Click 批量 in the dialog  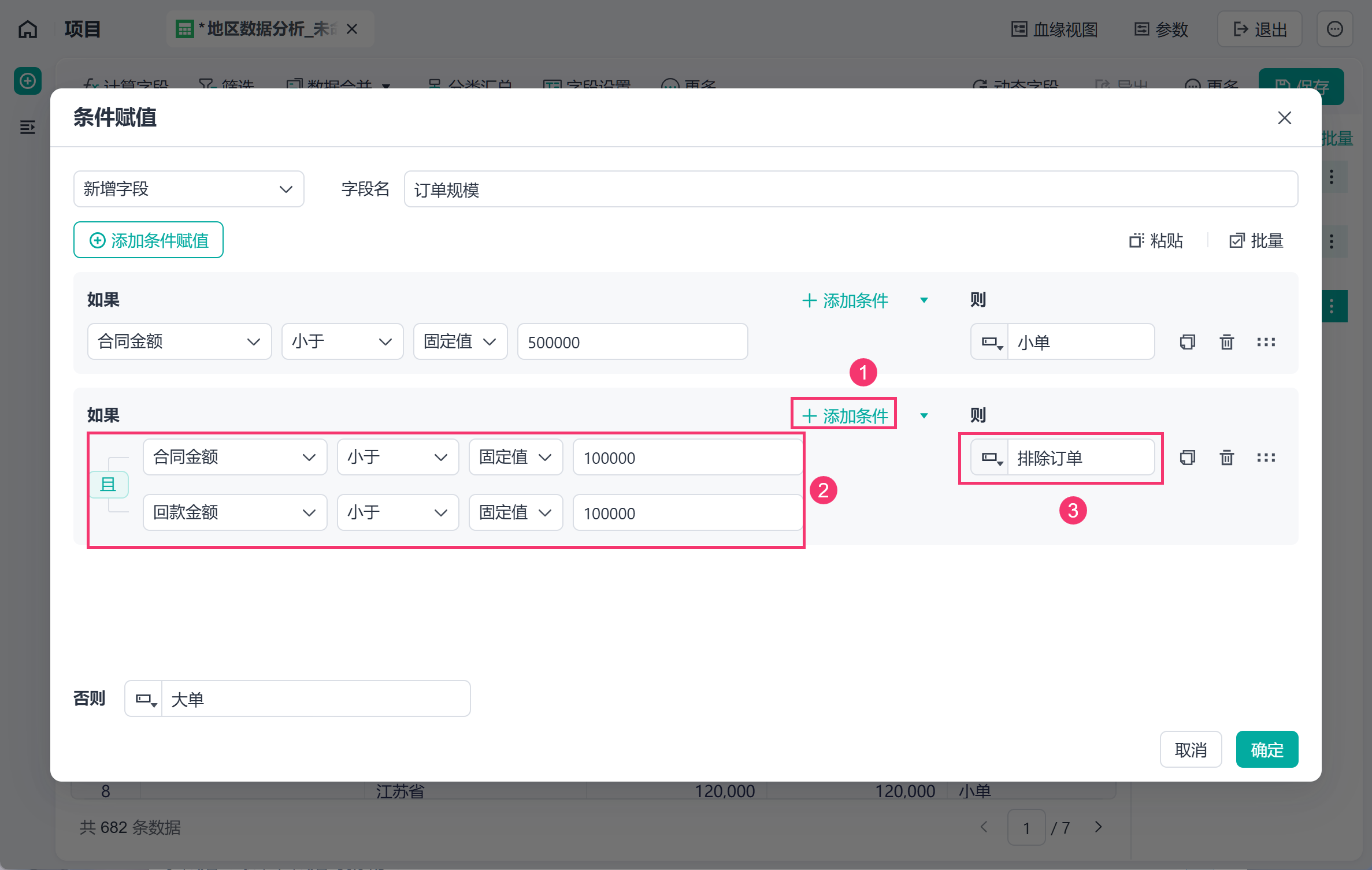pyautogui.click(x=1256, y=240)
